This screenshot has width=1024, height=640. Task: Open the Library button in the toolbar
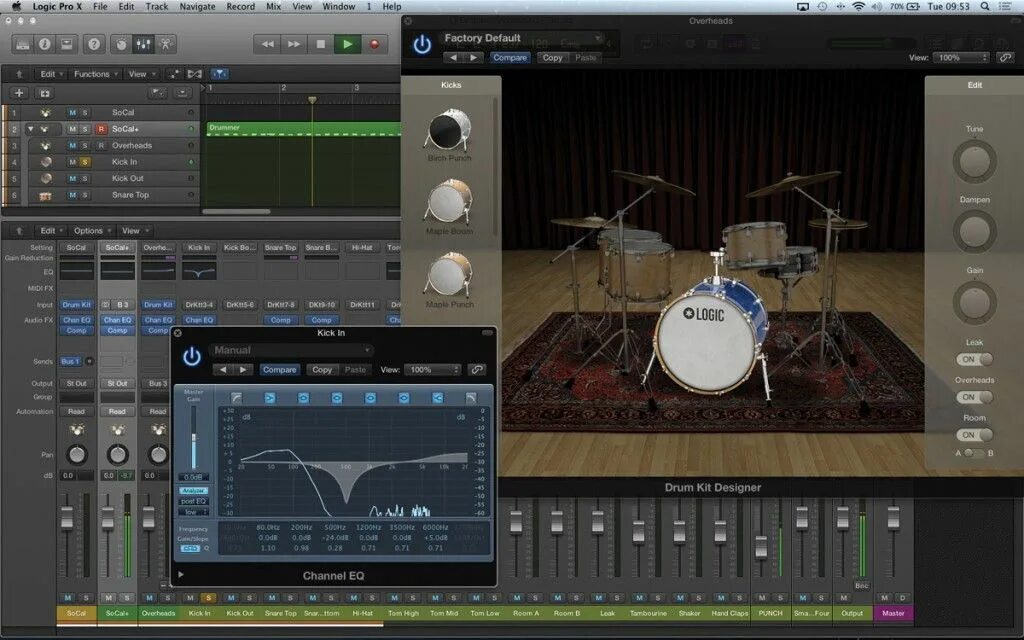[x=23, y=44]
